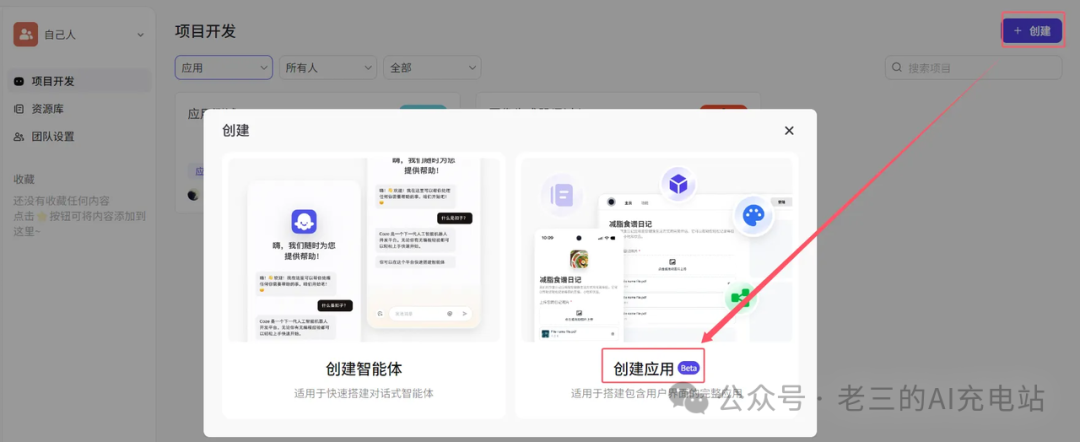
Task: Click the magnifier icon in search box
Action: [897, 67]
